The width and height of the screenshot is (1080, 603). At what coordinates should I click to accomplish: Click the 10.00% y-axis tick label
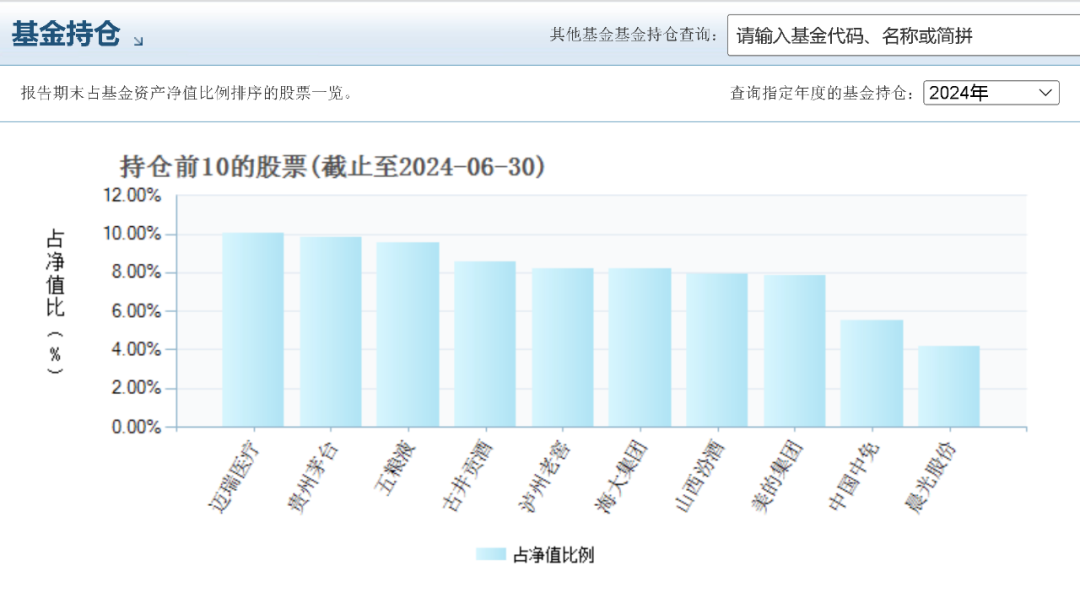[x=132, y=234]
